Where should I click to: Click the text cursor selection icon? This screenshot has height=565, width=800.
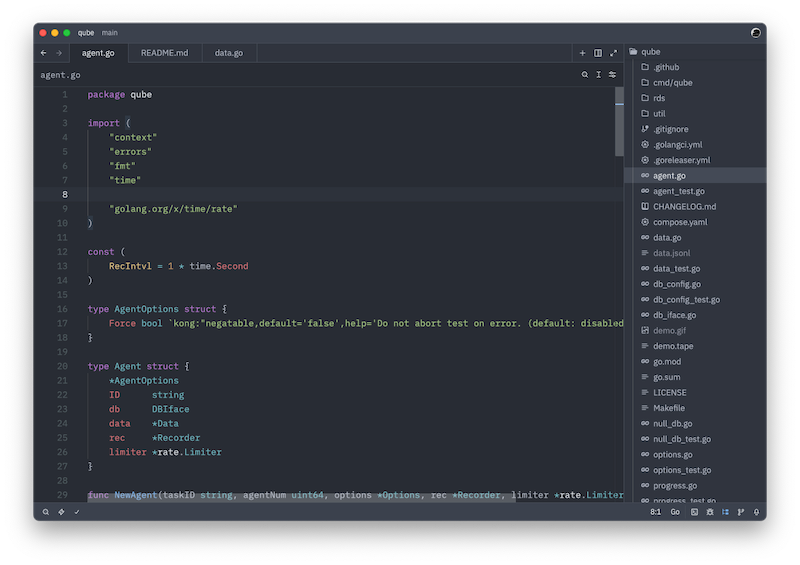click(598, 75)
